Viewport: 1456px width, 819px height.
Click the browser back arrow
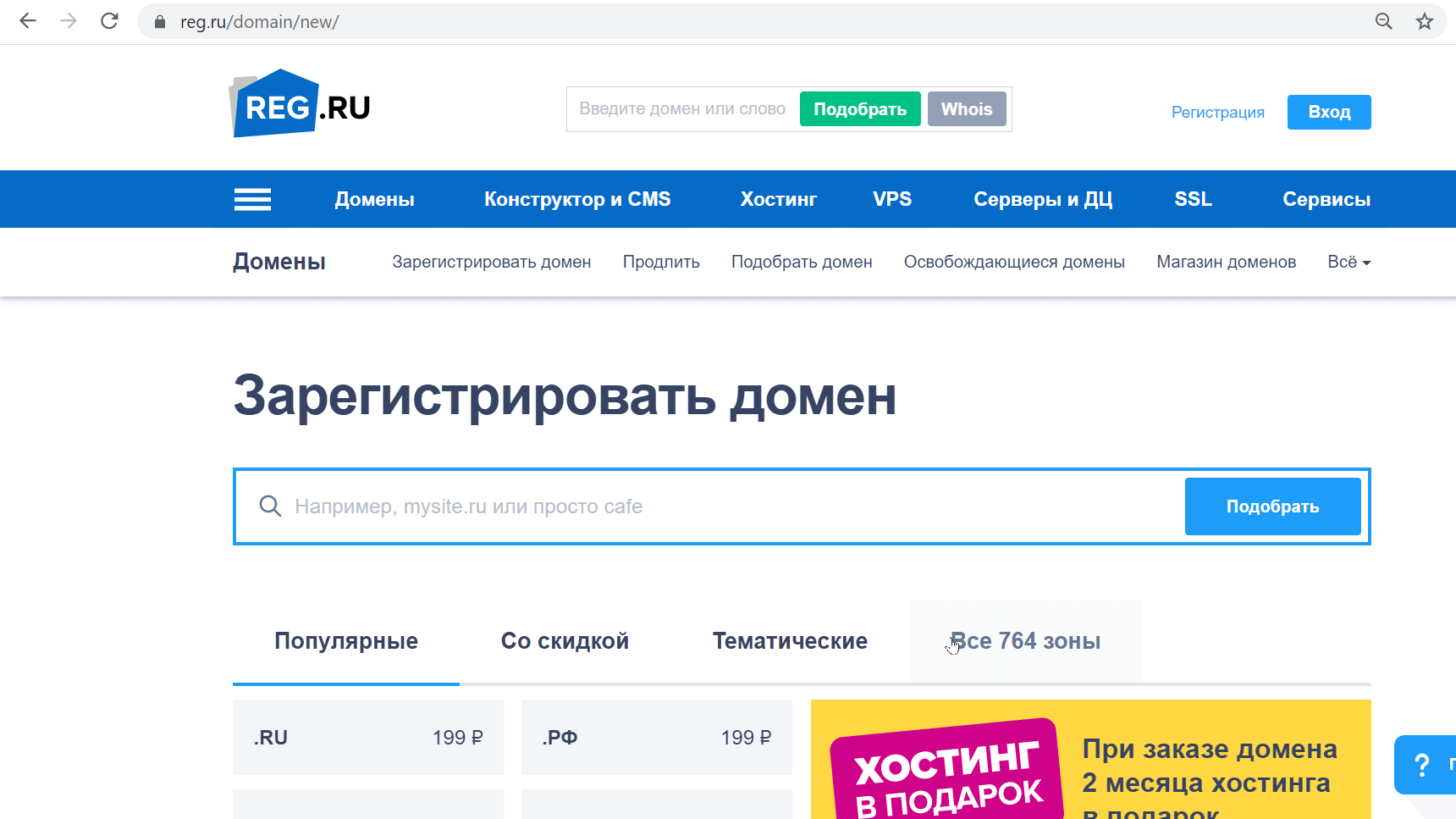(28, 21)
